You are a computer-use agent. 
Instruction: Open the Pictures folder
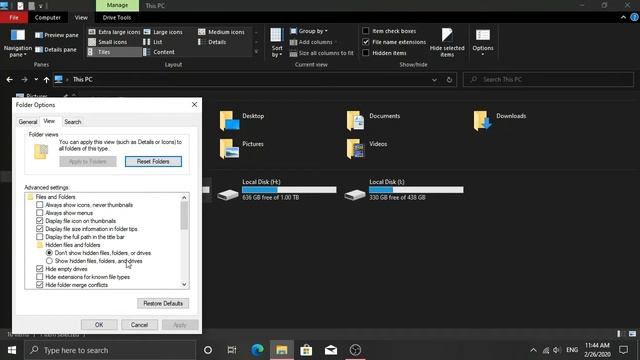tap(242, 149)
